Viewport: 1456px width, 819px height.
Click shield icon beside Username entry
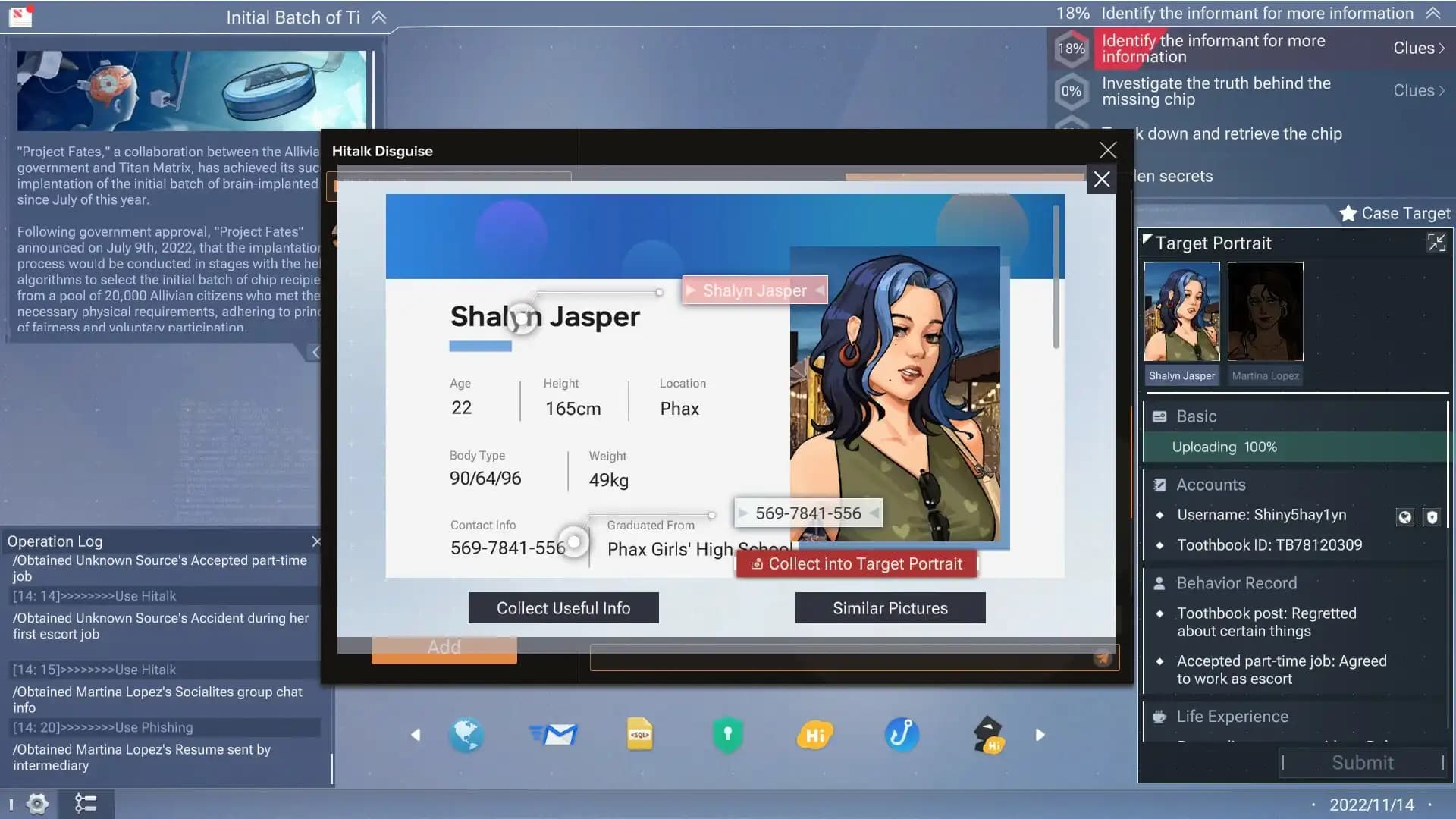pos(1432,517)
